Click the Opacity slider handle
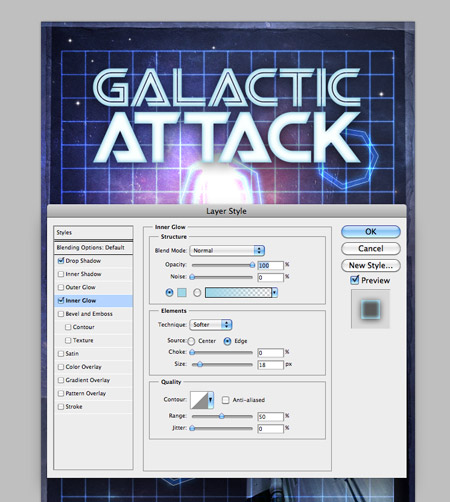The image size is (450, 502). [x=252, y=265]
